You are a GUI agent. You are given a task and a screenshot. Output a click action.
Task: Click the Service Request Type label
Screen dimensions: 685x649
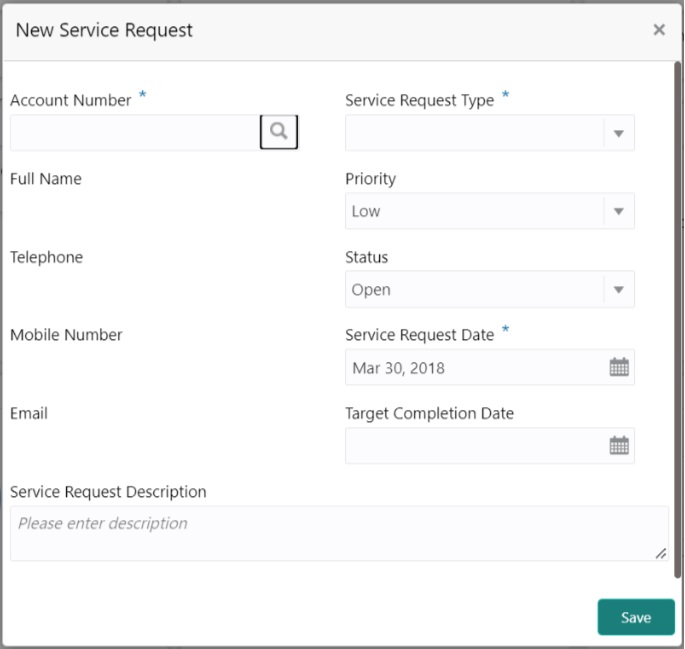tap(419, 100)
